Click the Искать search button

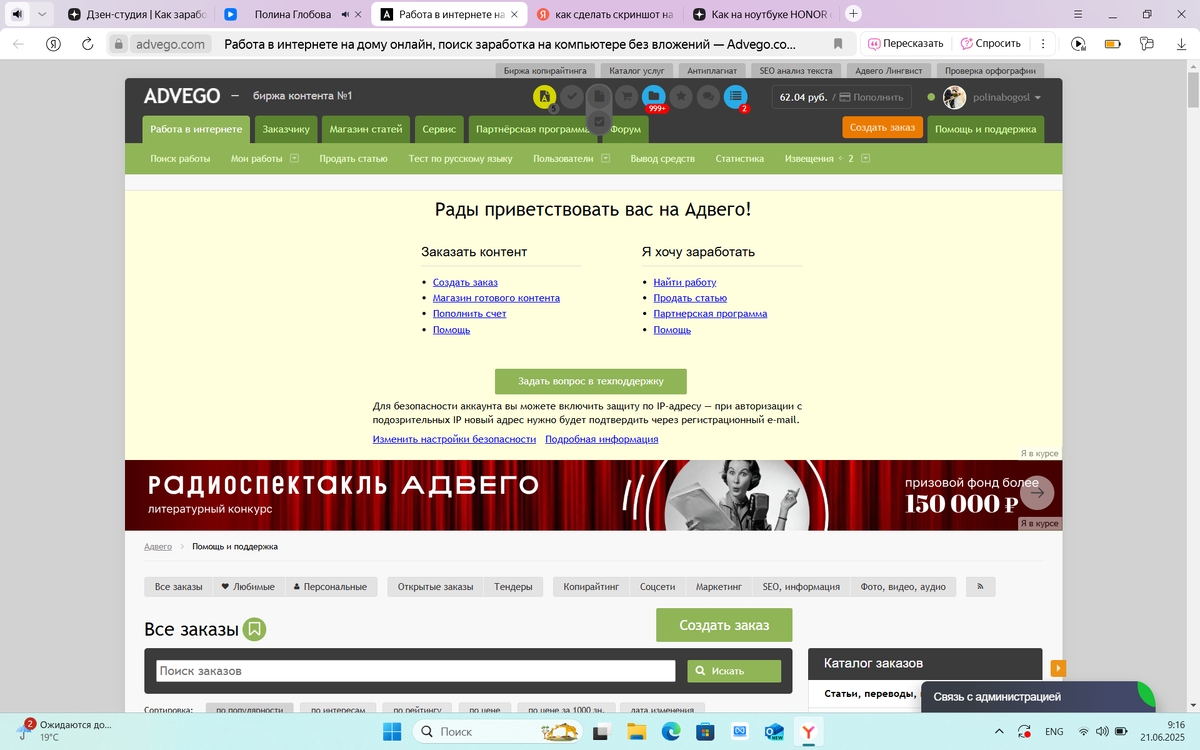[x=734, y=671]
